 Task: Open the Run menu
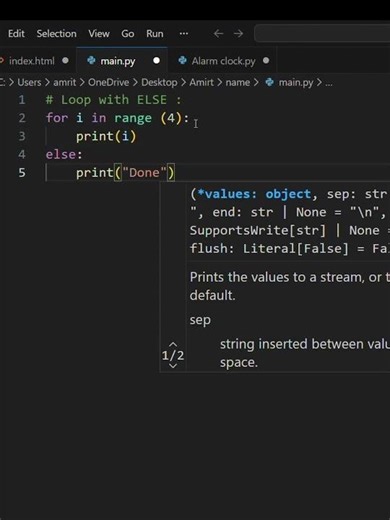tap(155, 34)
